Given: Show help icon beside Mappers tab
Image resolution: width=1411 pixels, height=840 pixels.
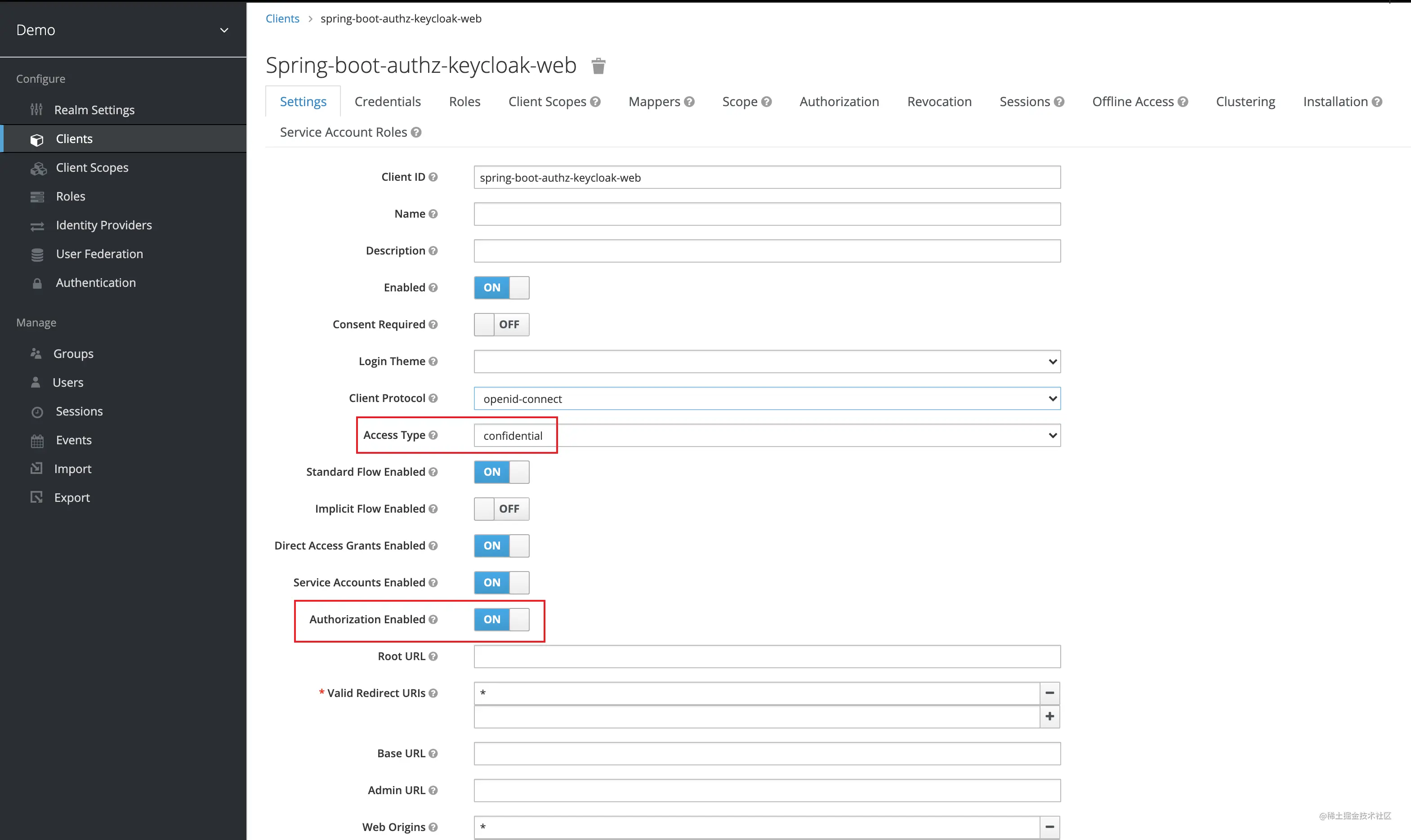Looking at the screenshot, I should [689, 102].
